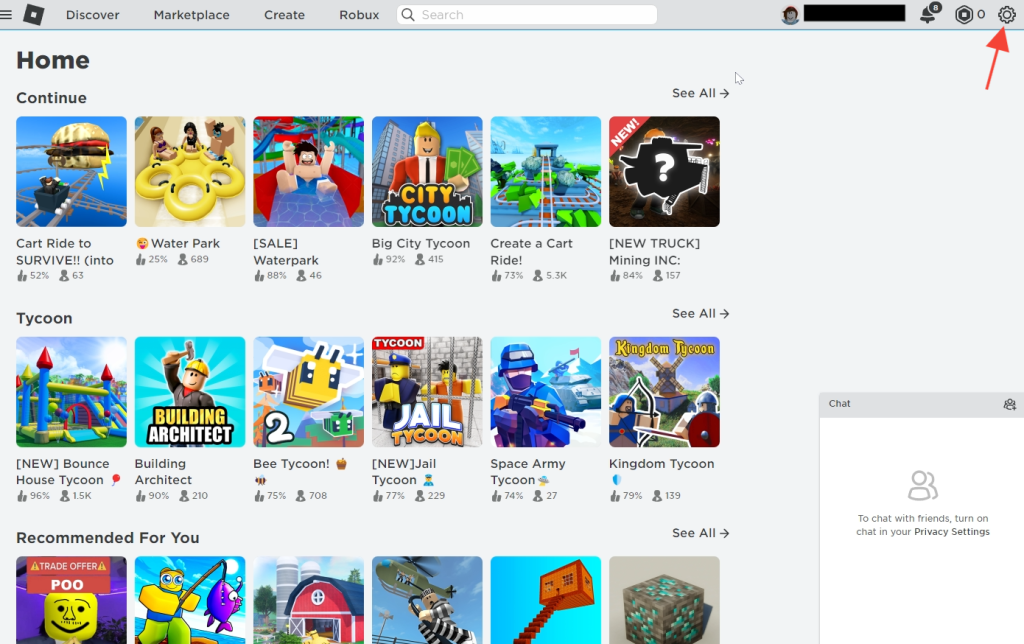Open the Create a Cart Ride thumbnail
This screenshot has height=644, width=1024.
pyautogui.click(x=546, y=172)
